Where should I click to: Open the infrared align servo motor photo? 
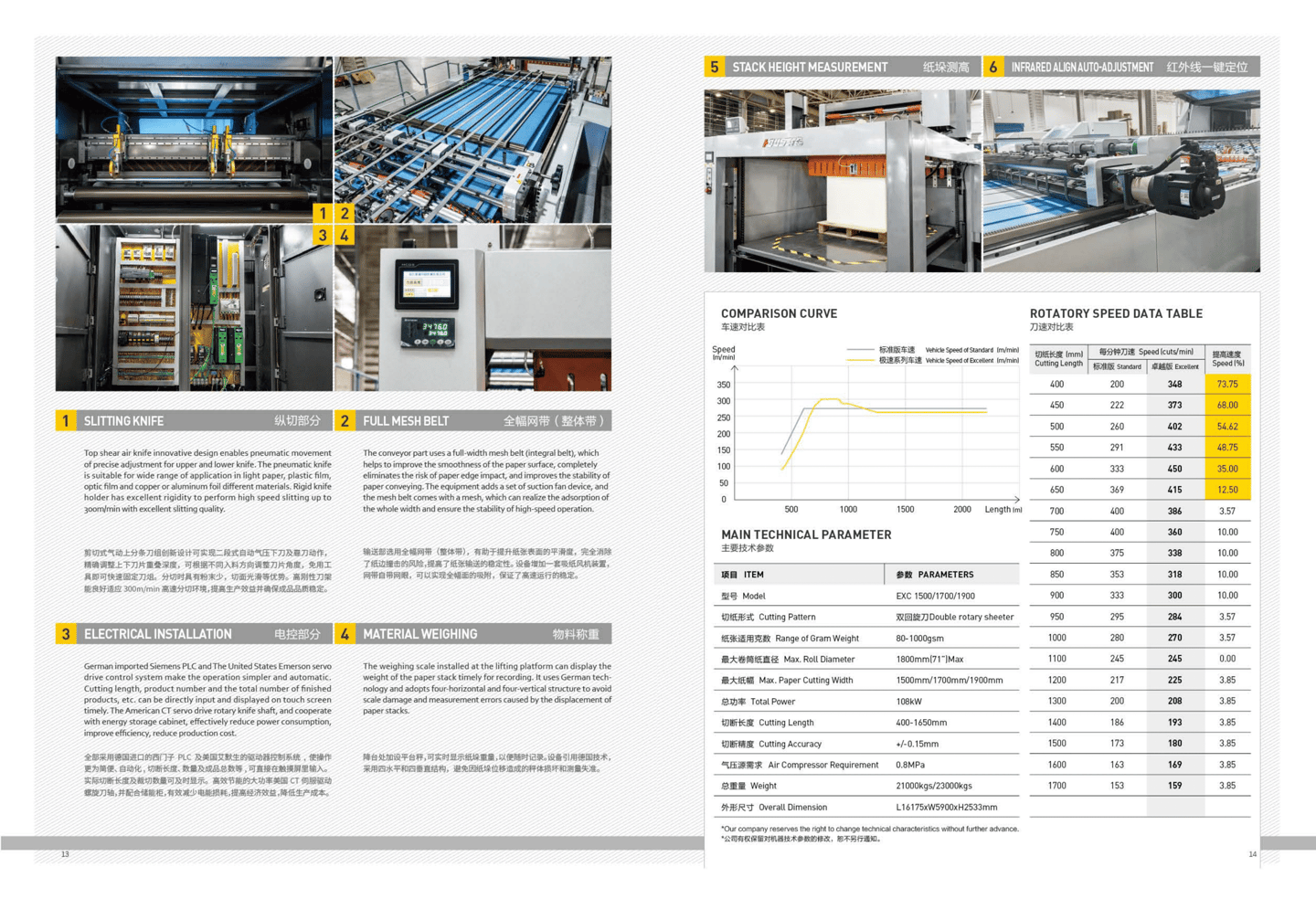(x=1121, y=181)
